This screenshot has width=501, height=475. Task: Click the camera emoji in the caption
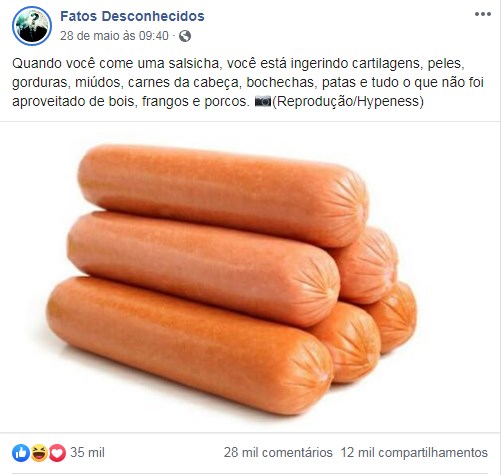263,101
